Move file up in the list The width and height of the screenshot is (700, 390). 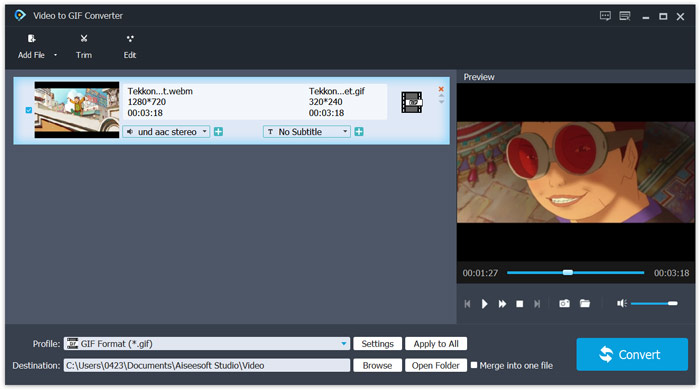[441, 95]
